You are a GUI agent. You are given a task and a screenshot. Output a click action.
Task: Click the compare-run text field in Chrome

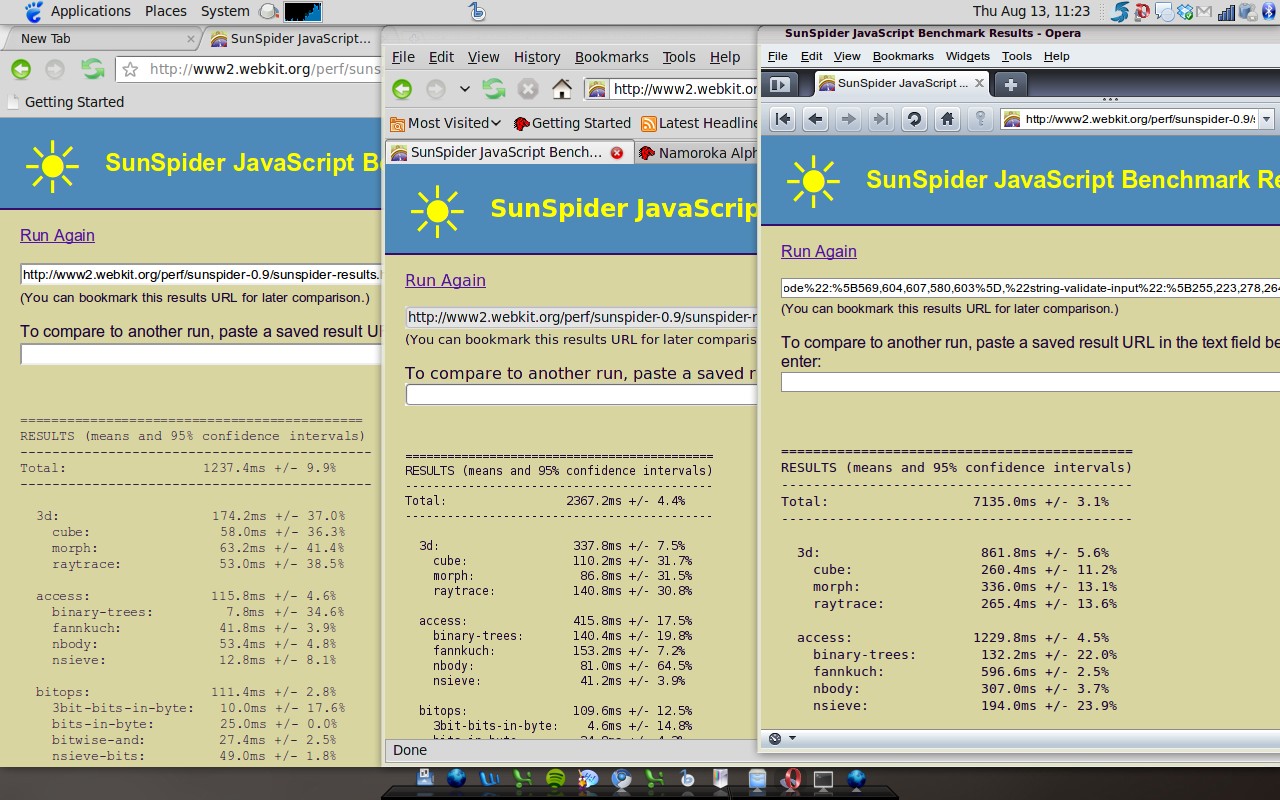point(201,354)
